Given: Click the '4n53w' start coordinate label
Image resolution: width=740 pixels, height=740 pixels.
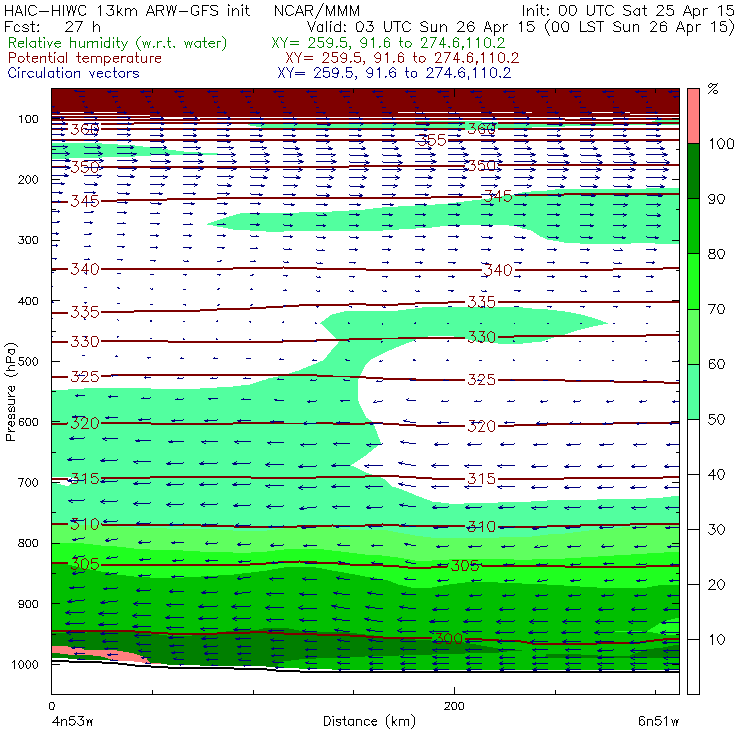Looking at the screenshot, I should coord(73,722).
